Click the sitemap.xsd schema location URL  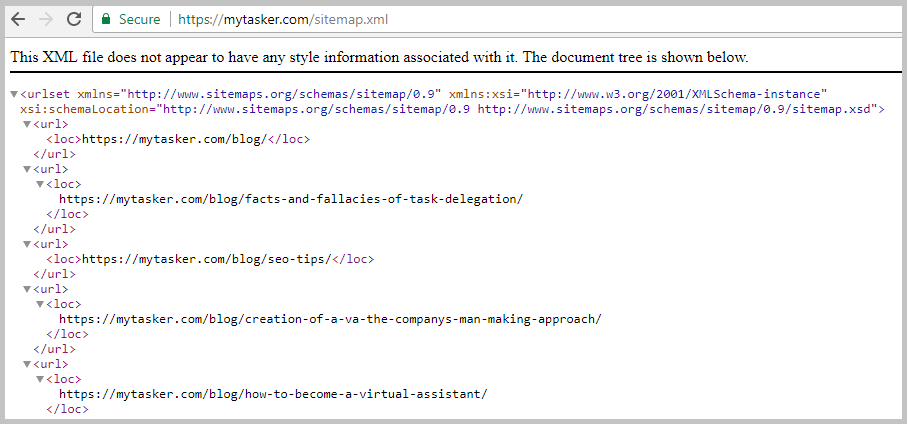[674, 109]
